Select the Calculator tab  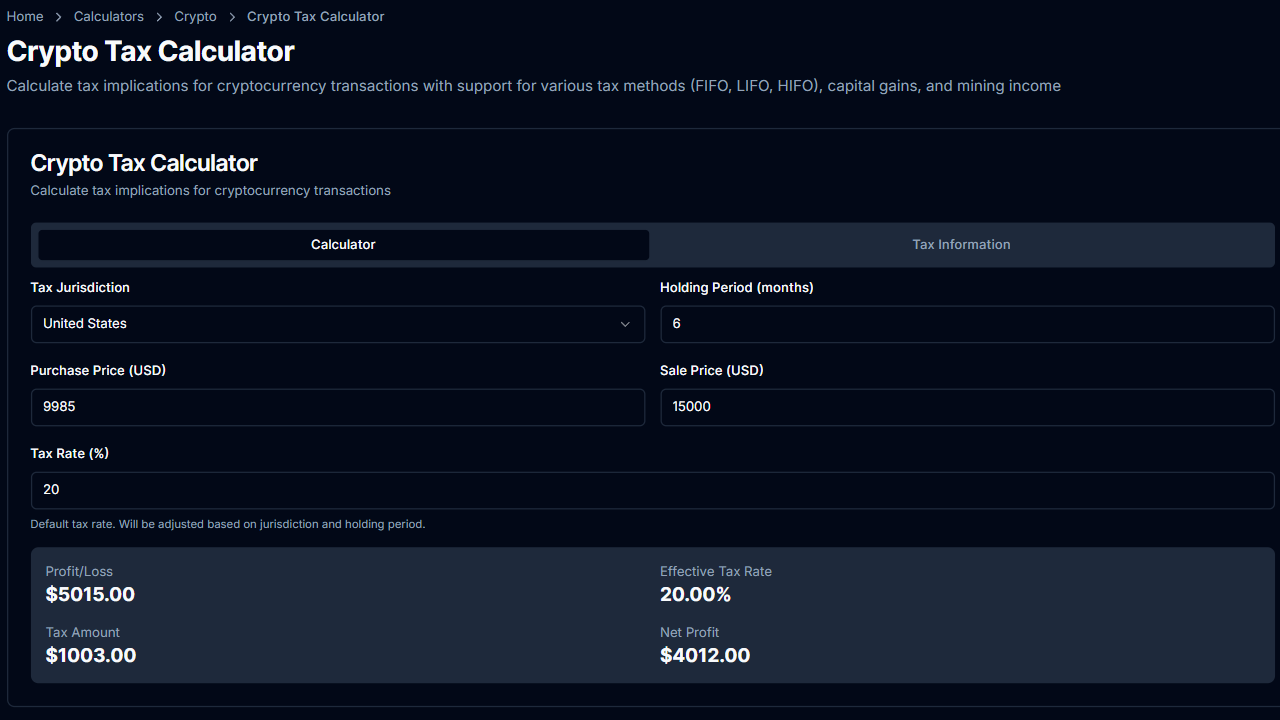point(342,244)
